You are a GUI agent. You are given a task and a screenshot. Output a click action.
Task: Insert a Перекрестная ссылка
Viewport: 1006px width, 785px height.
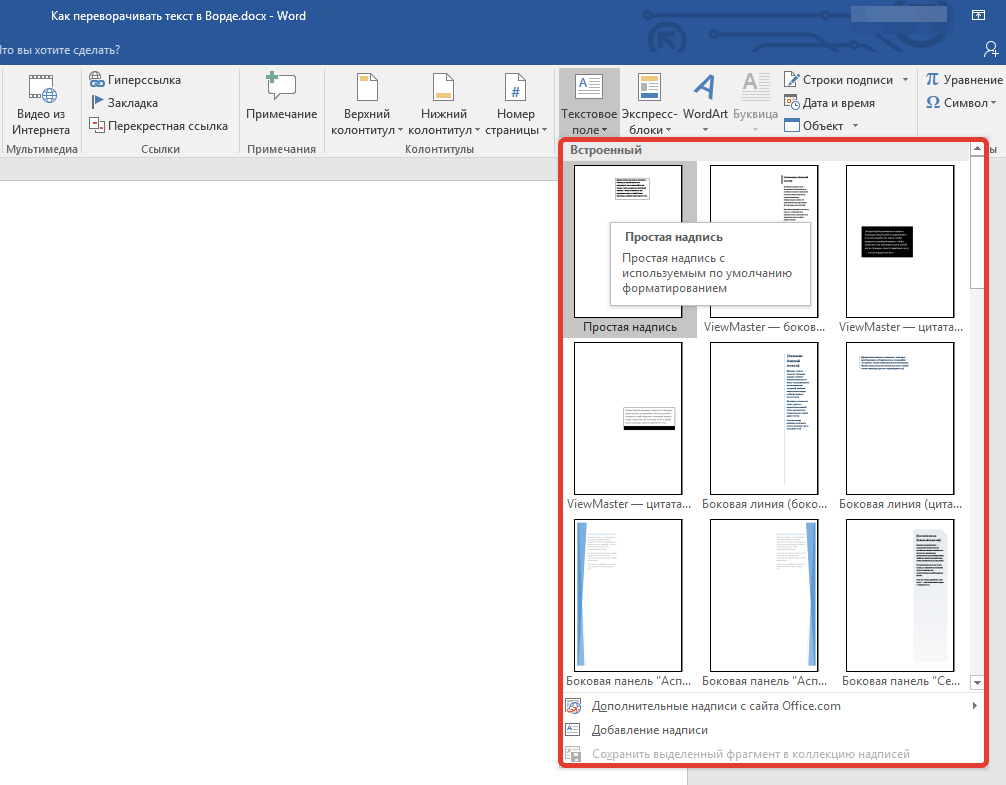(x=158, y=126)
